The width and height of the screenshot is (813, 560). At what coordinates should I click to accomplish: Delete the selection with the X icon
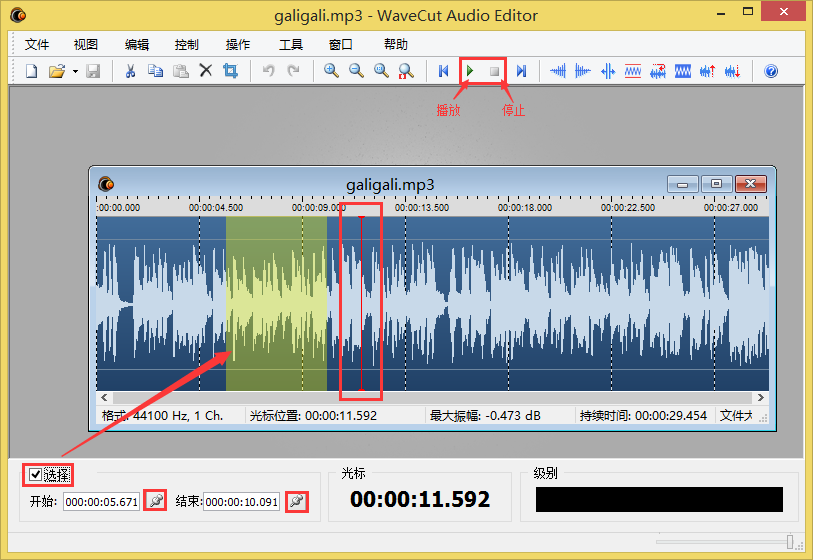pyautogui.click(x=206, y=71)
